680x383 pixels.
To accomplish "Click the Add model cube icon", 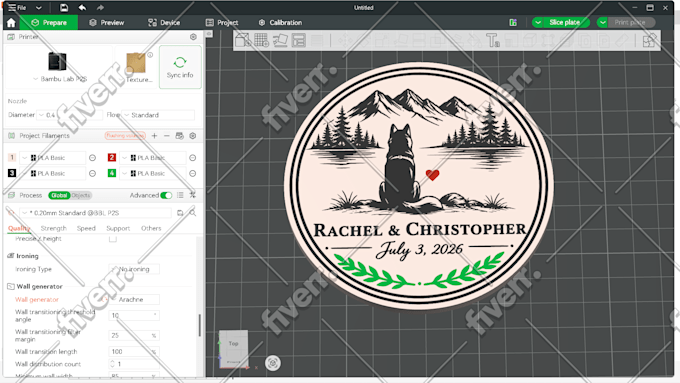I will tap(243, 40).
